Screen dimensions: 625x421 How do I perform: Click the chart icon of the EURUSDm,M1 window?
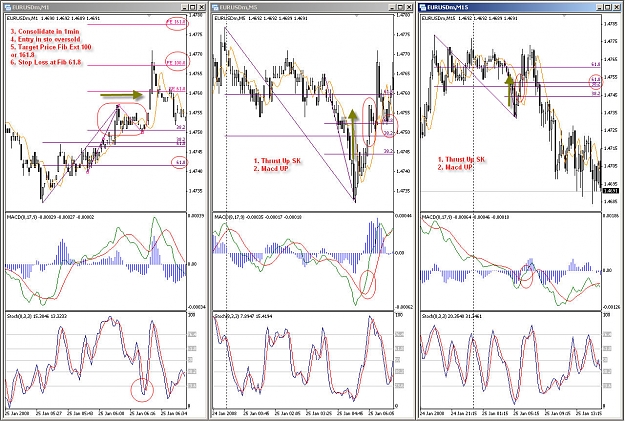7,7
